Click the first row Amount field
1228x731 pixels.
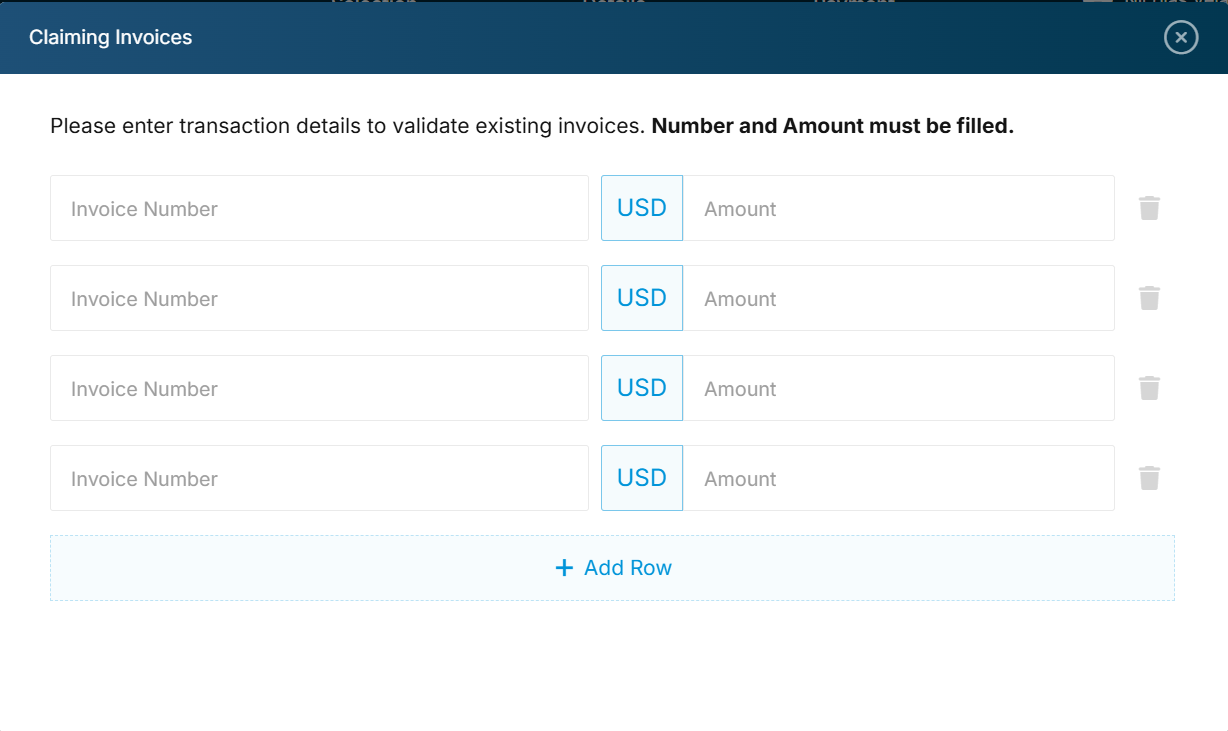[898, 208]
